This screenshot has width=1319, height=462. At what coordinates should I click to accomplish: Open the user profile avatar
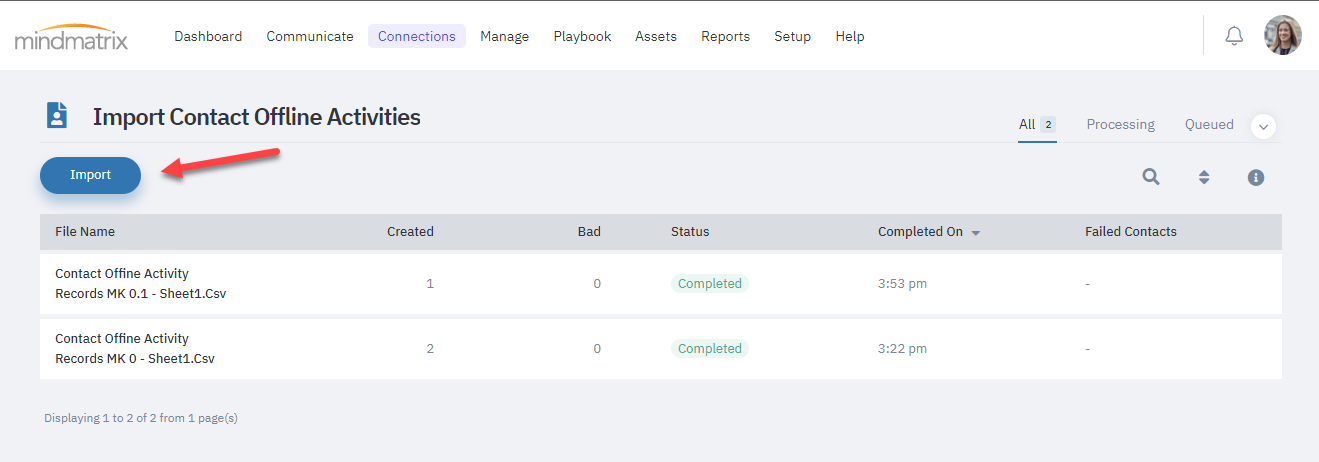point(1282,36)
